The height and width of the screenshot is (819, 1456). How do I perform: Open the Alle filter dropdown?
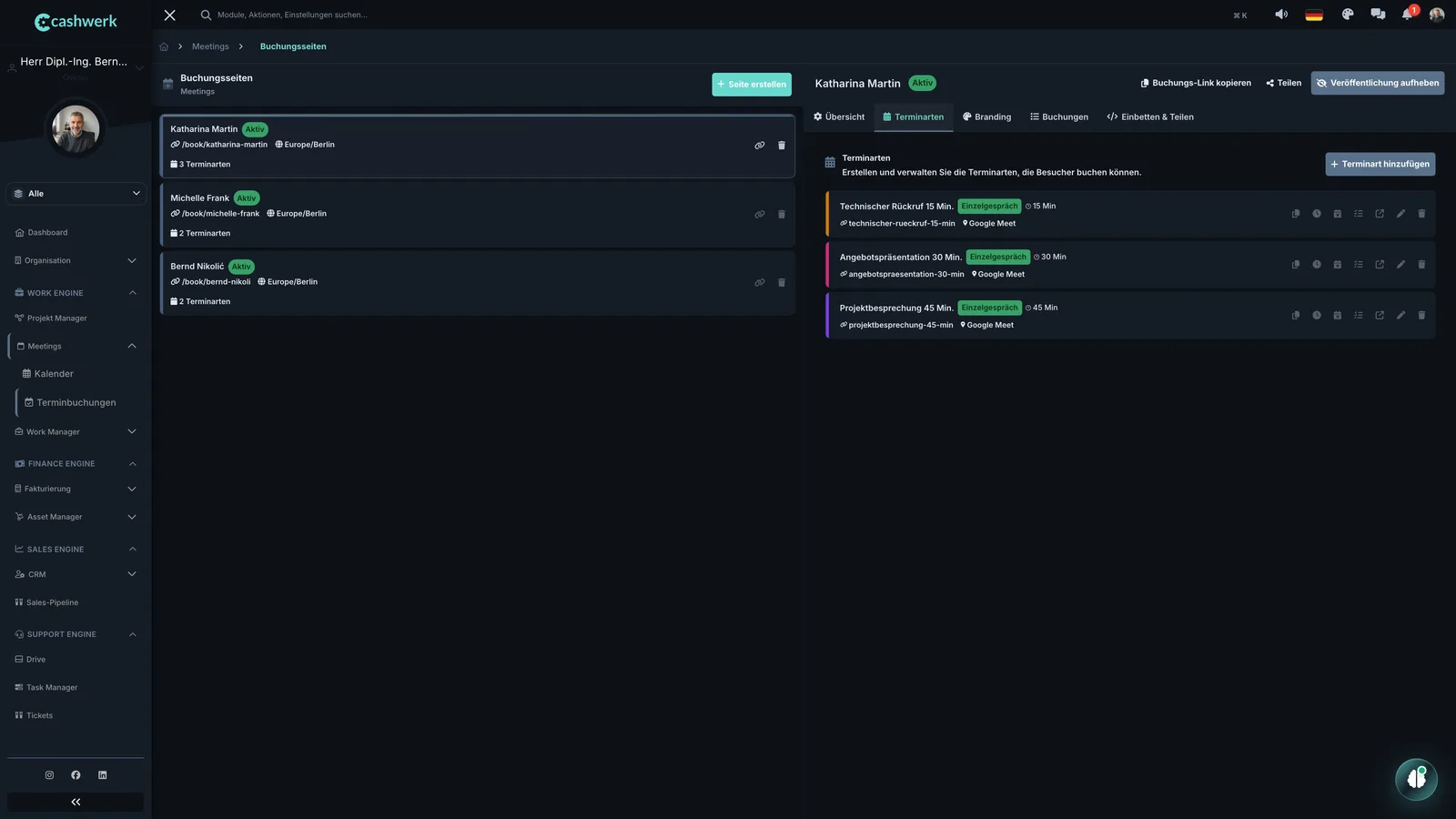76,194
